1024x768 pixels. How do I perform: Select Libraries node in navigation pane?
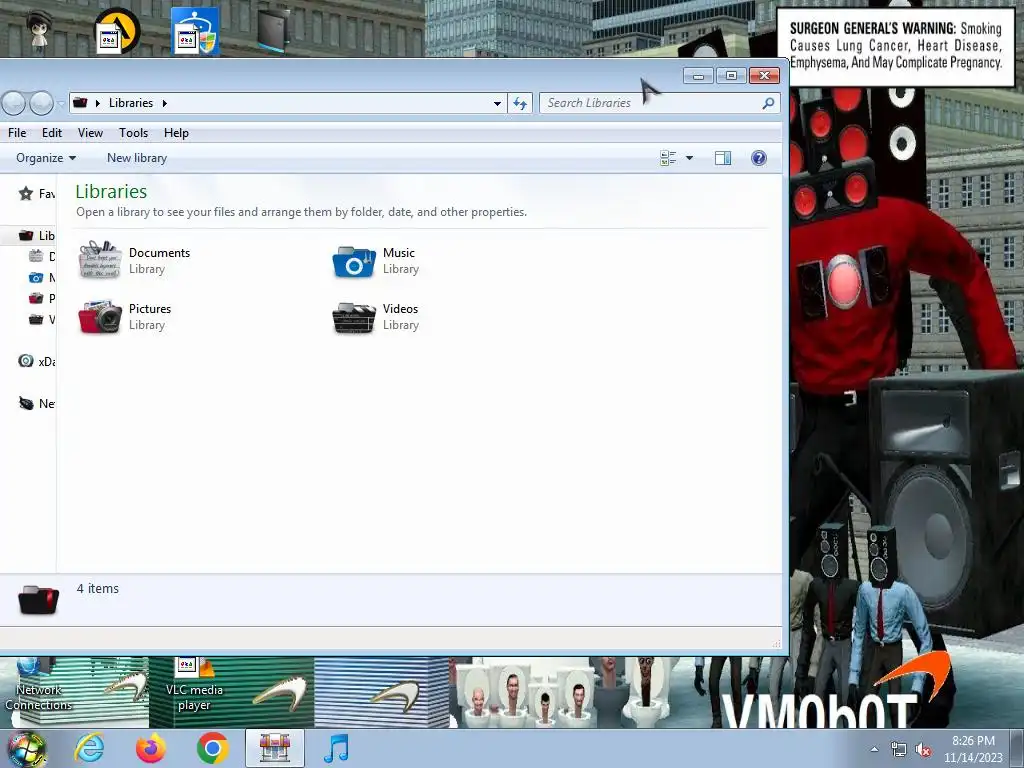pos(37,236)
